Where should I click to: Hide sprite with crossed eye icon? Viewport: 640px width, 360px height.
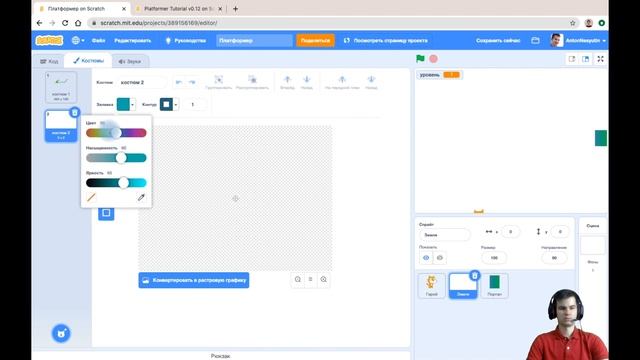(x=440, y=258)
